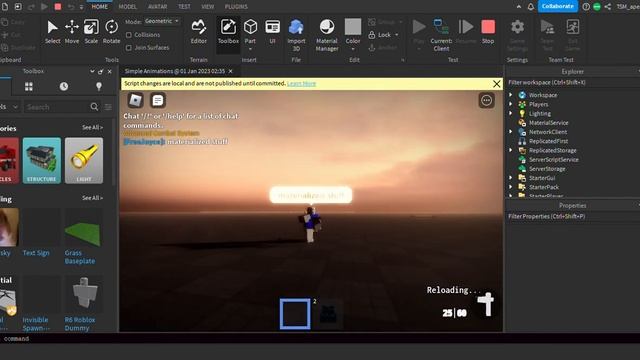This screenshot has width=640, height=360.
Task: Click the Filter Properties field
Action: [573, 216]
